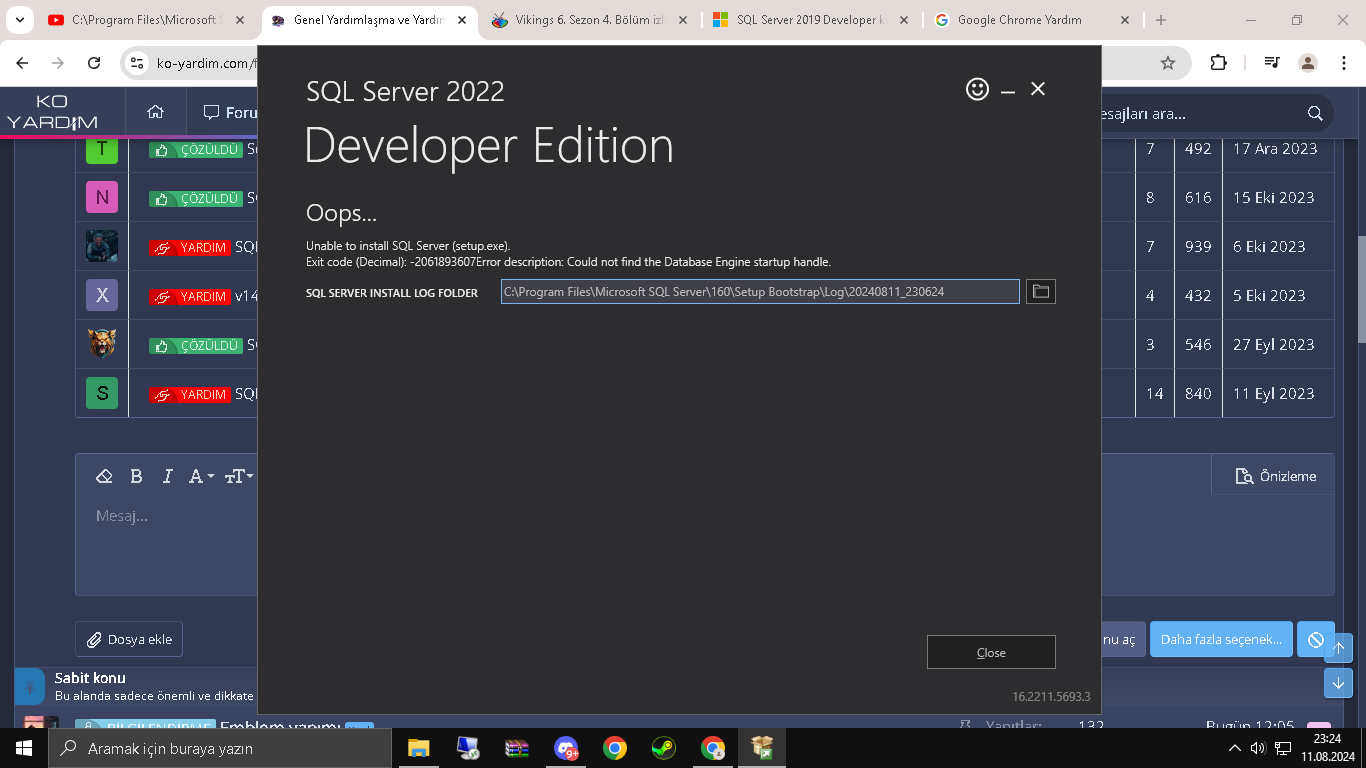Toggle italic formatting in message editor
The height and width of the screenshot is (768, 1366).
pos(167,476)
